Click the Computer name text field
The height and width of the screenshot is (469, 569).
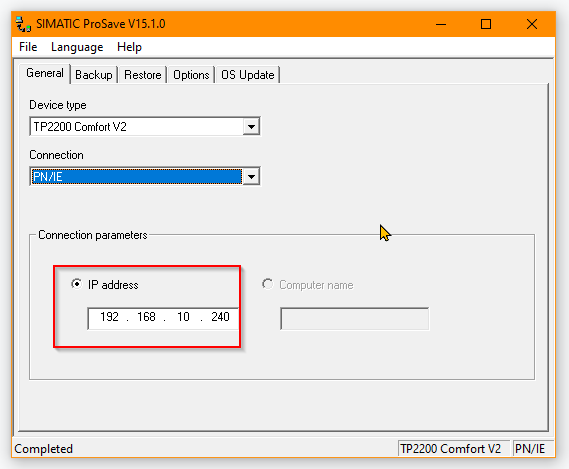(x=355, y=319)
